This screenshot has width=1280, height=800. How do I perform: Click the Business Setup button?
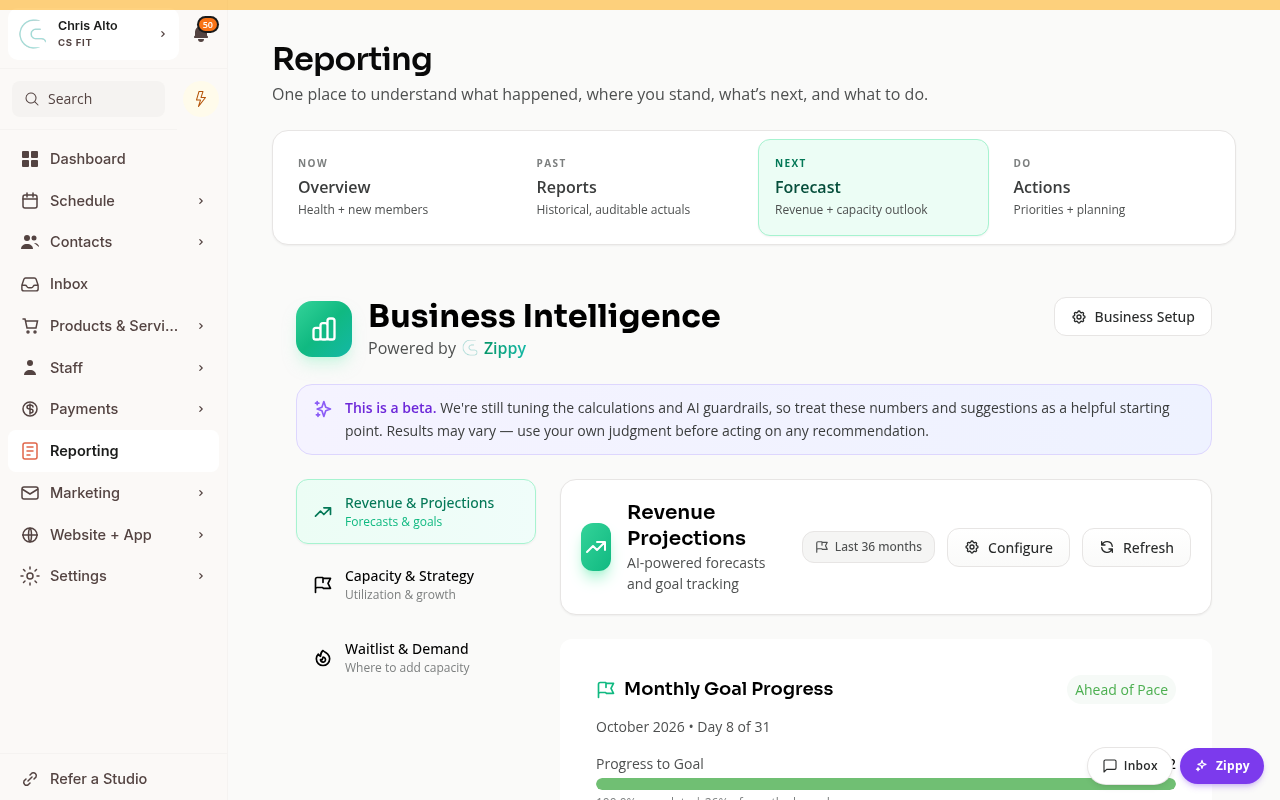pyautogui.click(x=1133, y=317)
